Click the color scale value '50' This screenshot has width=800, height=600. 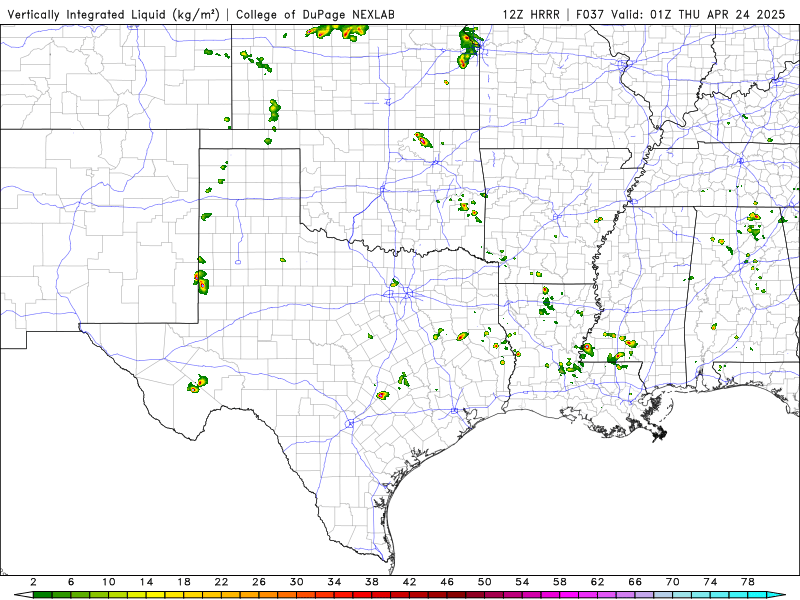coord(485,582)
